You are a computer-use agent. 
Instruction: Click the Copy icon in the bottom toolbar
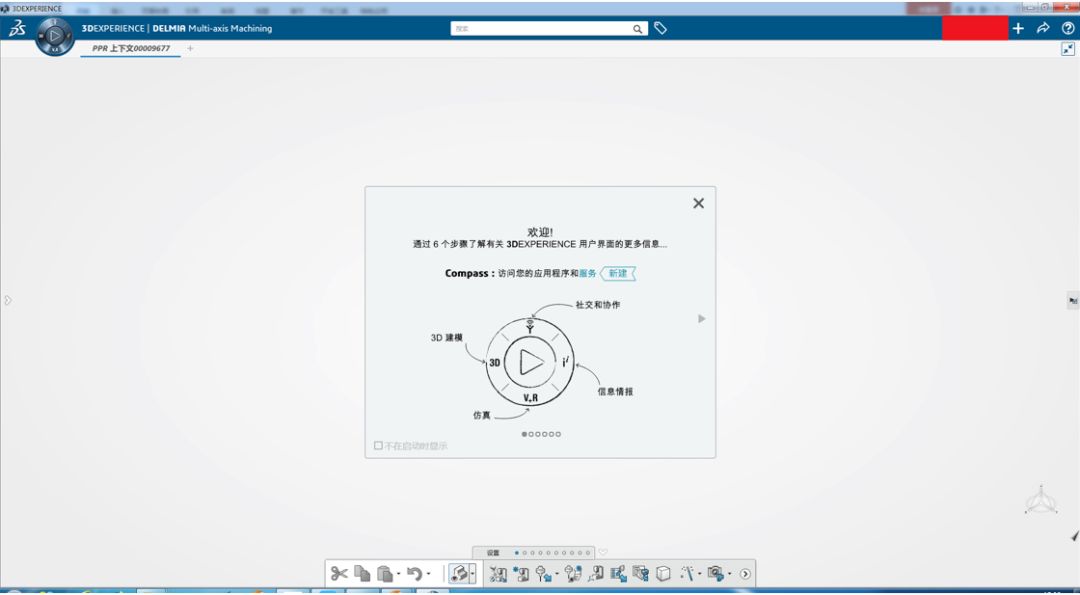[362, 573]
